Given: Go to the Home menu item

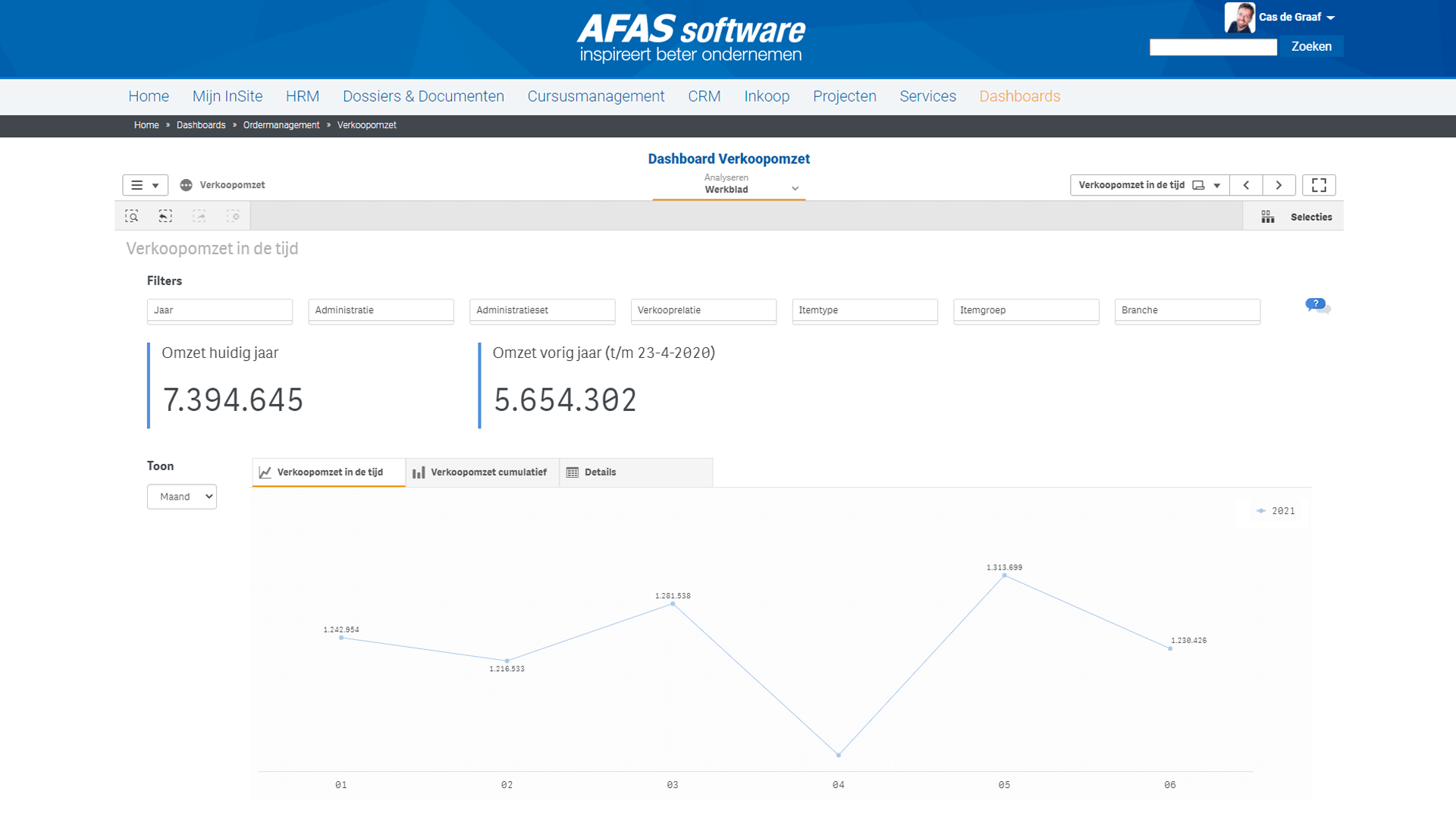Looking at the screenshot, I should click(x=149, y=96).
